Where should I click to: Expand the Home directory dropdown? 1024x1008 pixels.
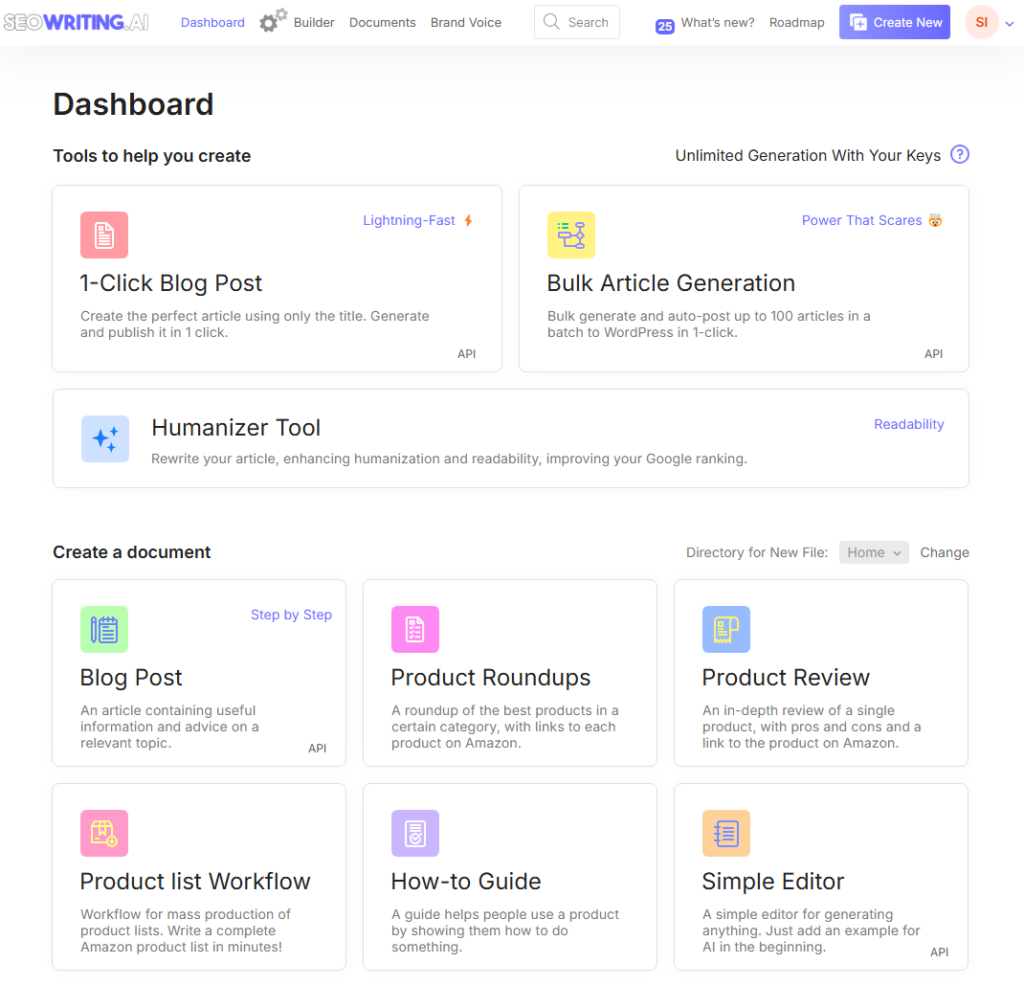[x=873, y=551]
